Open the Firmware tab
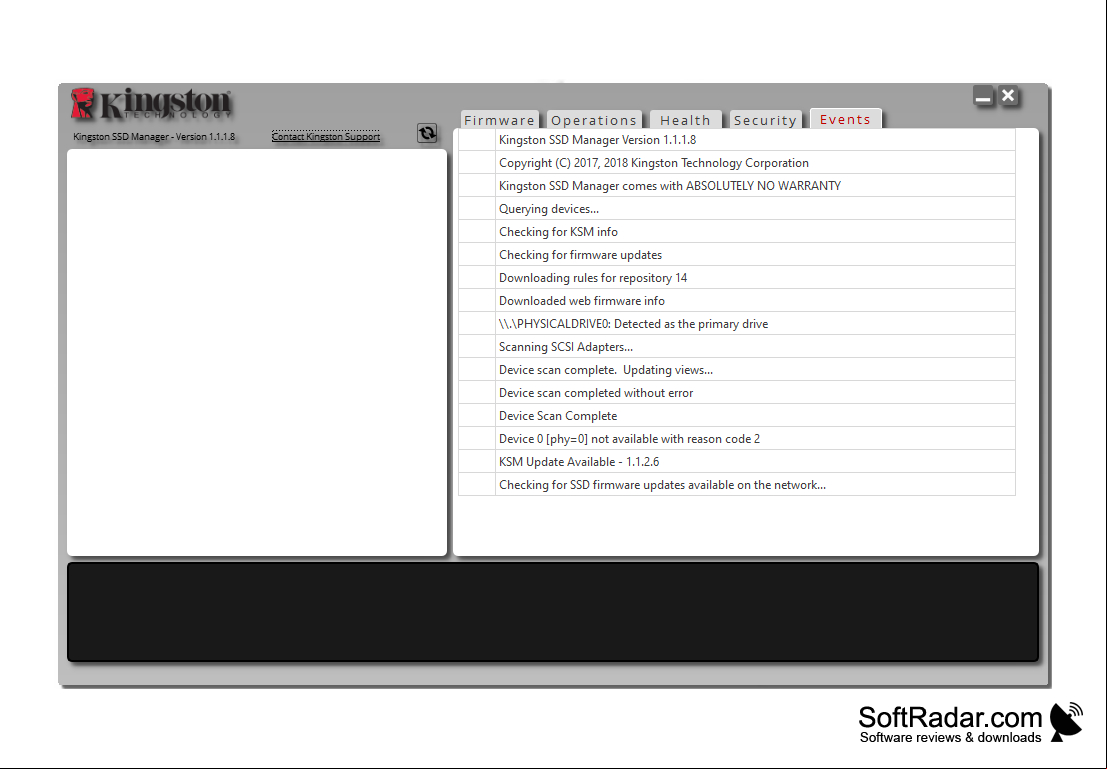The width and height of the screenshot is (1107, 769). (499, 120)
